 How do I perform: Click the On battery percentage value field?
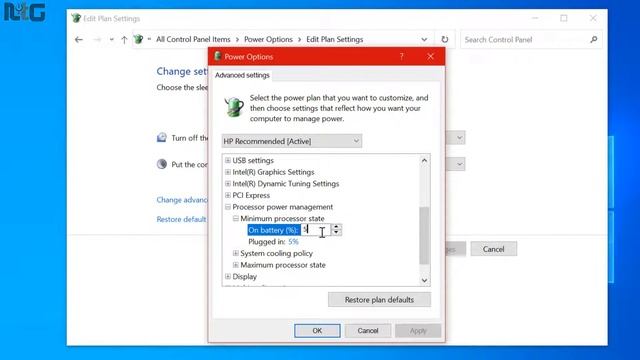click(316, 230)
